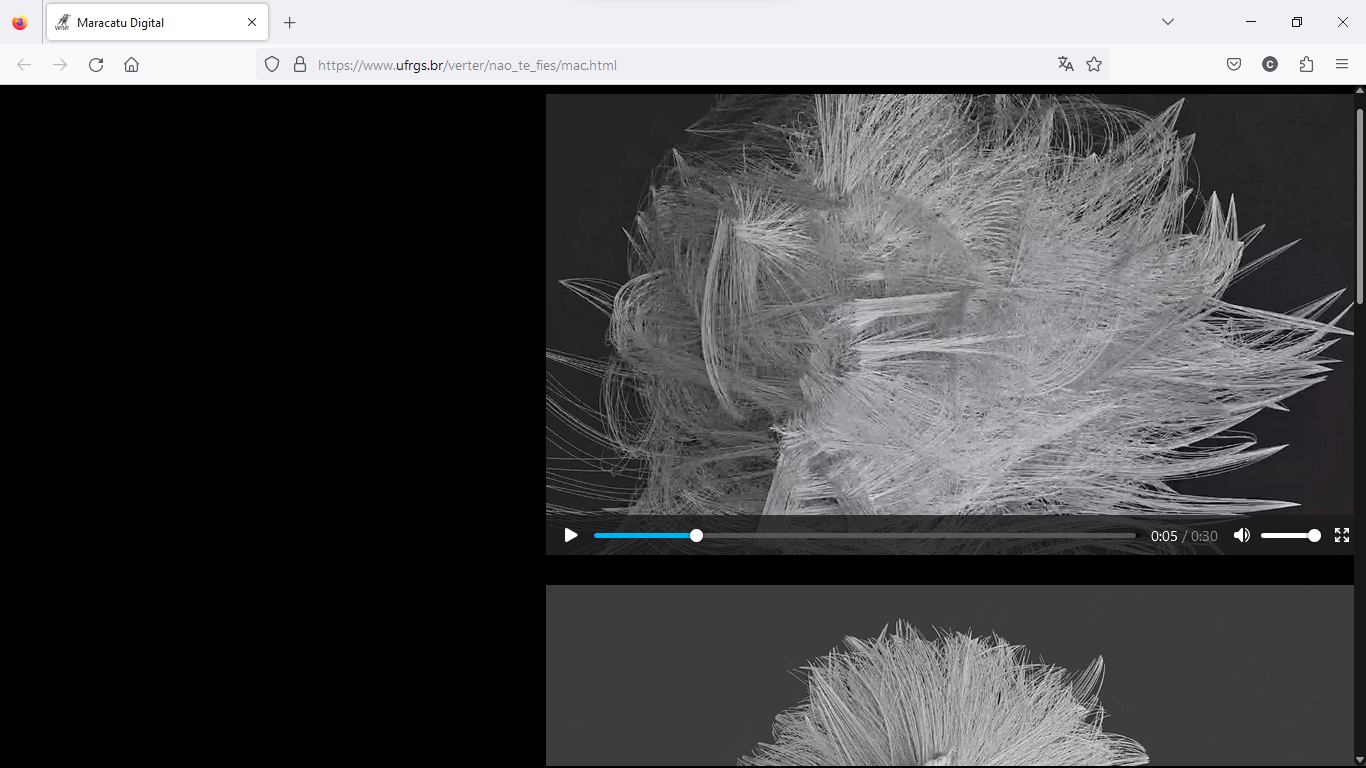Reload the current page

[x=96, y=65]
